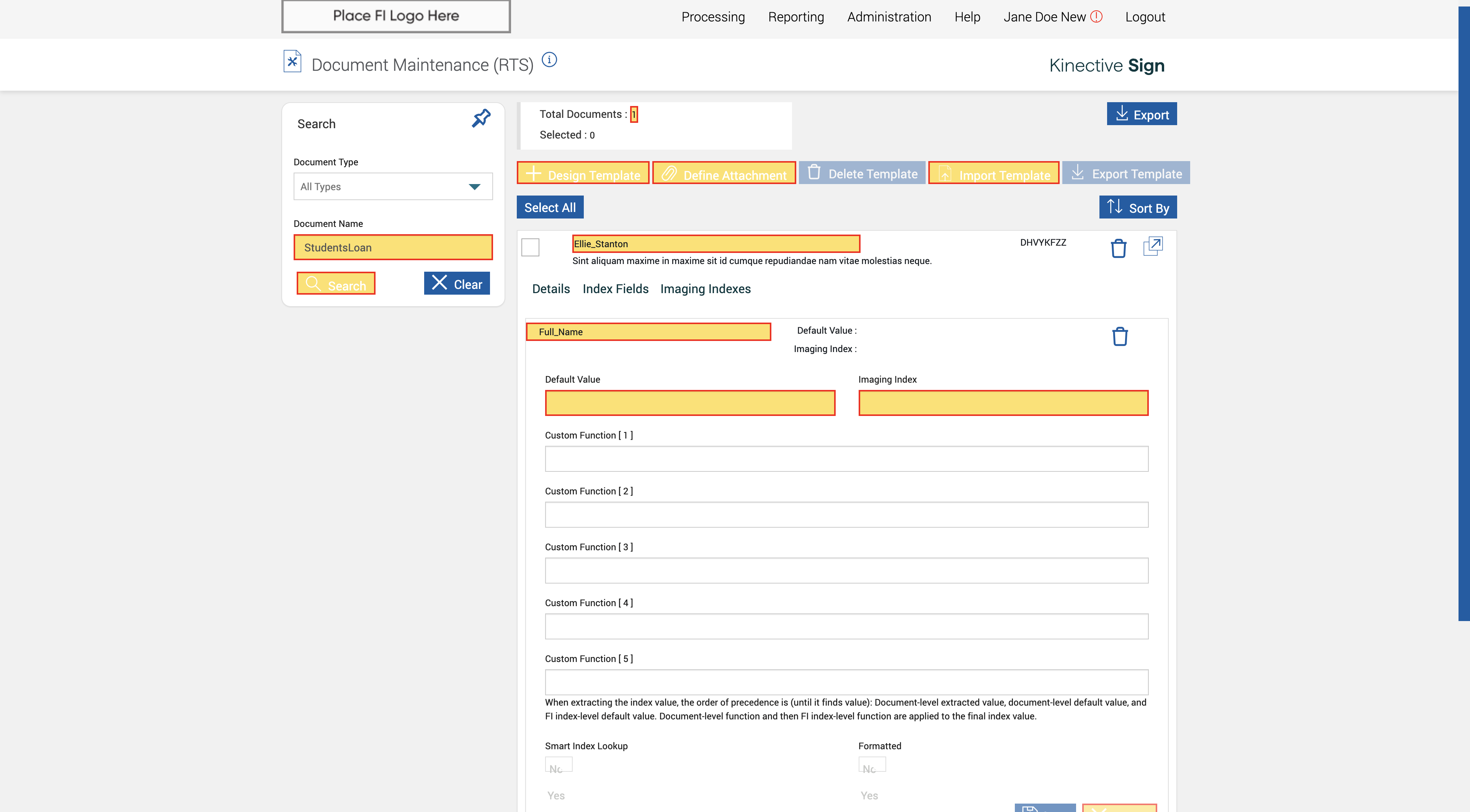Screen dimensions: 1470x812
Task: Click the pin icon in Search panel
Action: click(x=481, y=119)
